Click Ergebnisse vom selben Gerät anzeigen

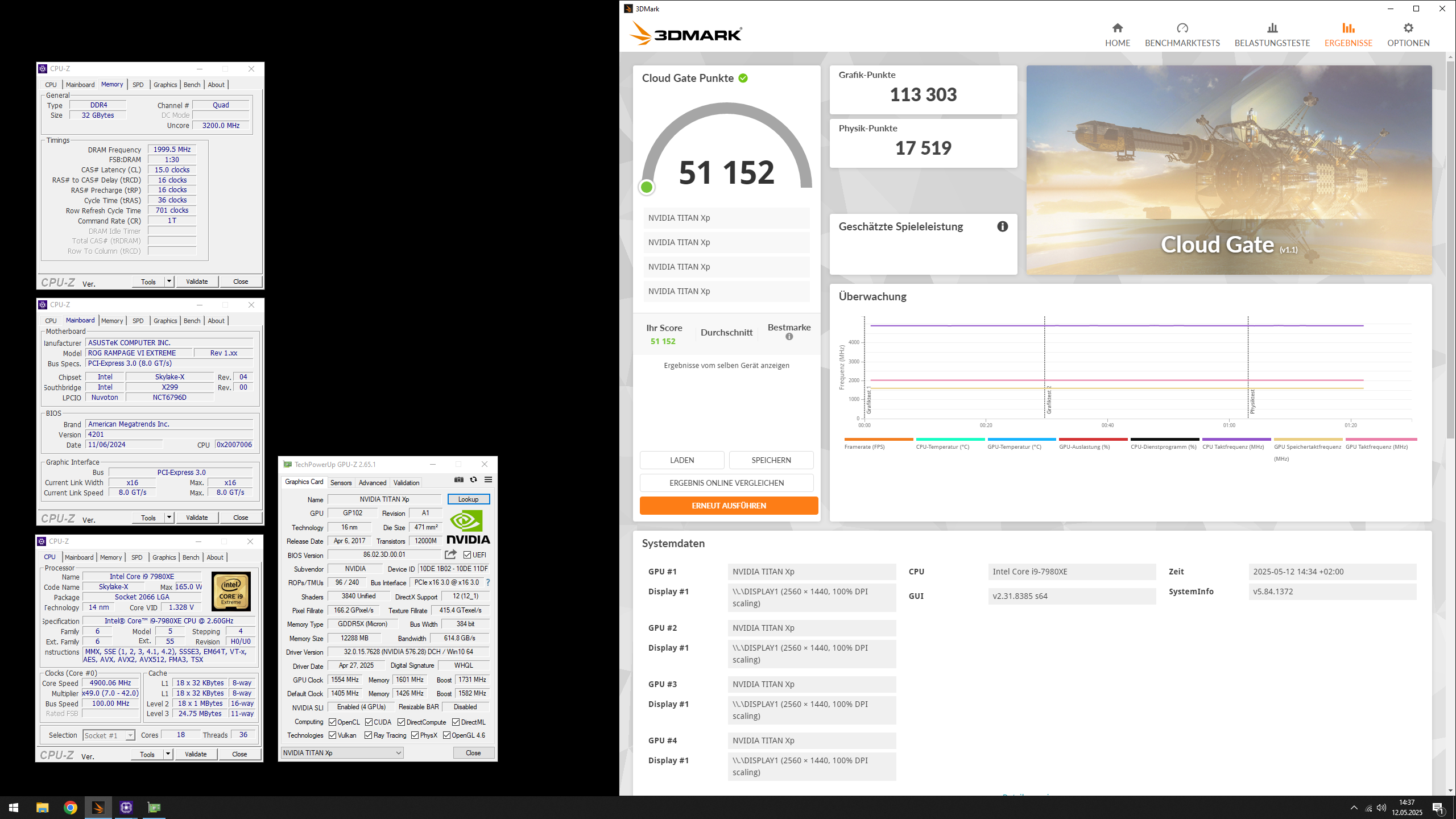726,365
